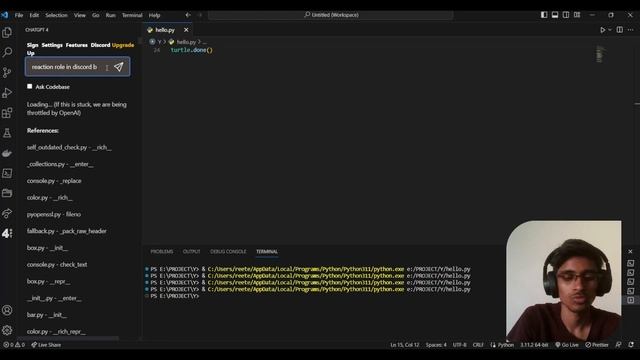The height and width of the screenshot is (360, 640).
Task: Open the Selection menu
Action: (56, 15)
